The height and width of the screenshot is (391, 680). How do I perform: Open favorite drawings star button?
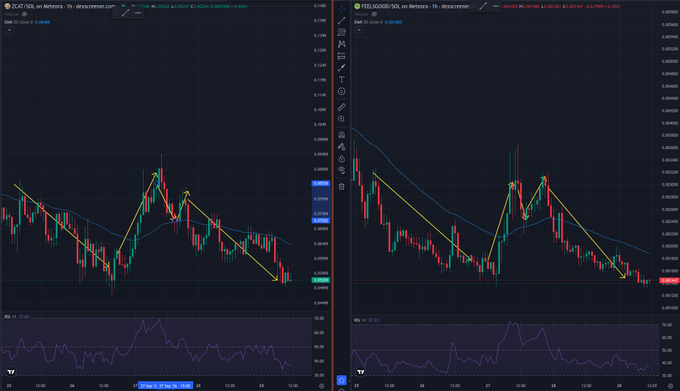[342, 380]
